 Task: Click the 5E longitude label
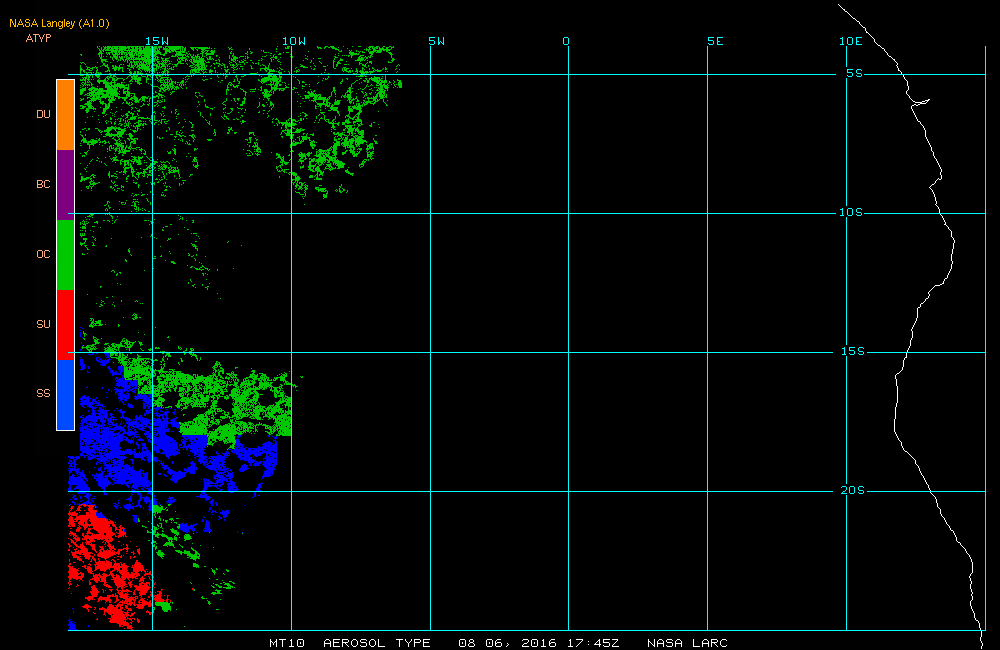(x=716, y=41)
